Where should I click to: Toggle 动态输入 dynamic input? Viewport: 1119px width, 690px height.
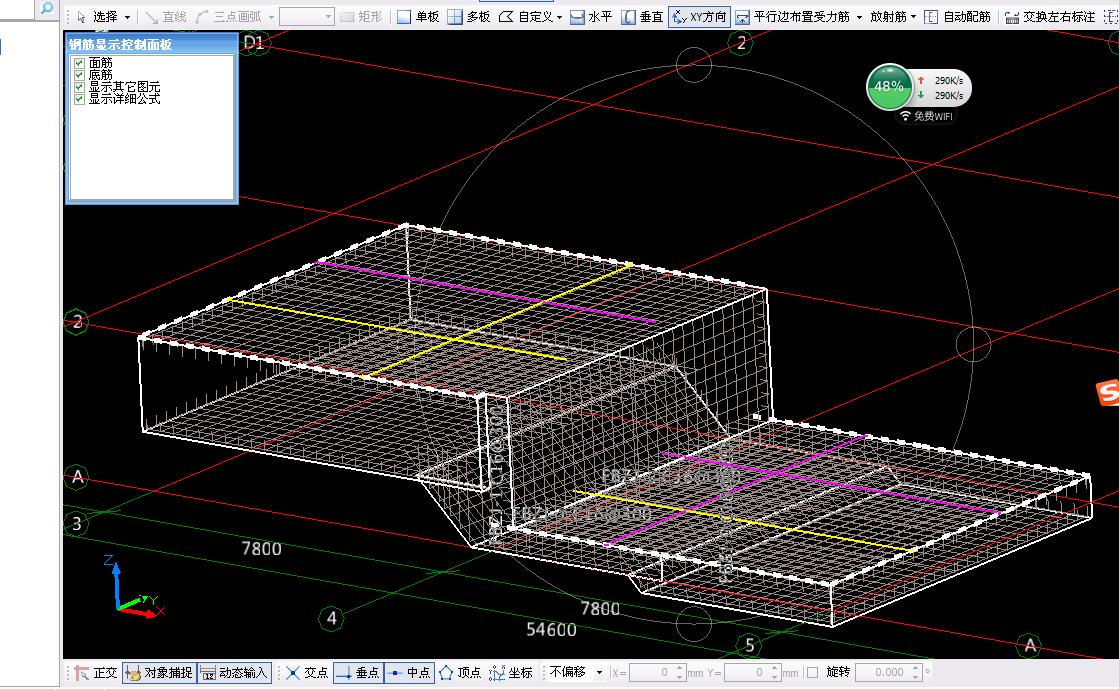pos(234,672)
